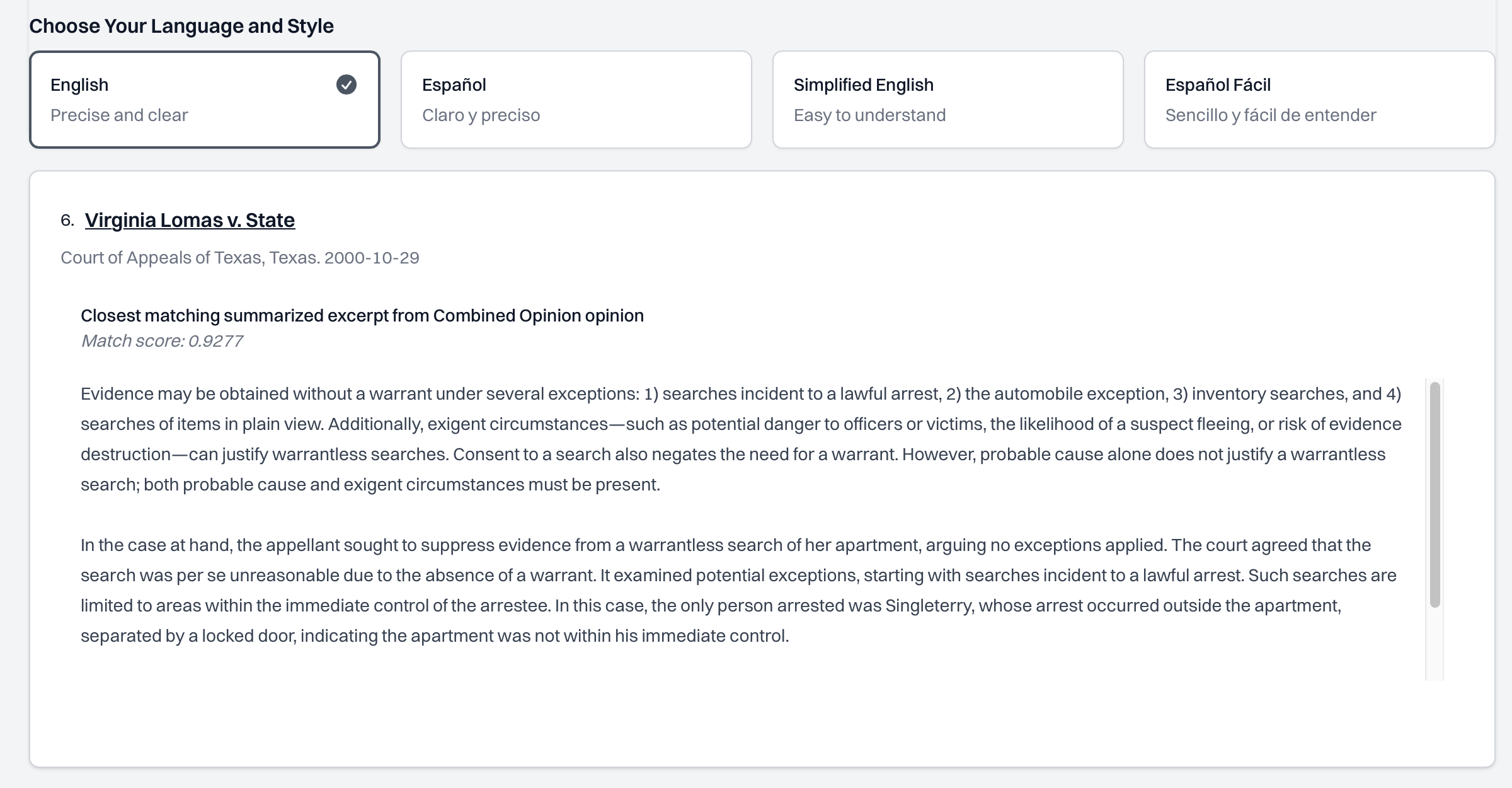Click the paragraph starting 'In the case at hand'

738,591
